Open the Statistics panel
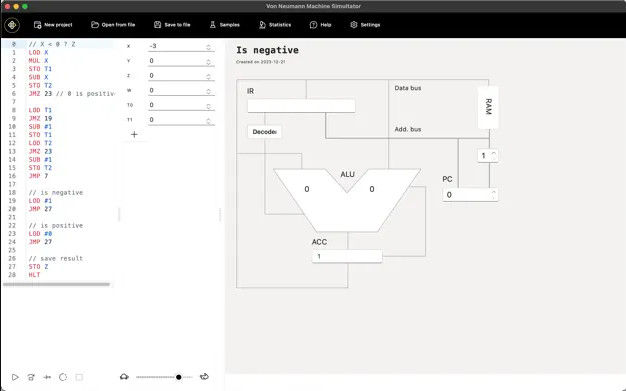This screenshot has width=626, height=391. [275, 25]
